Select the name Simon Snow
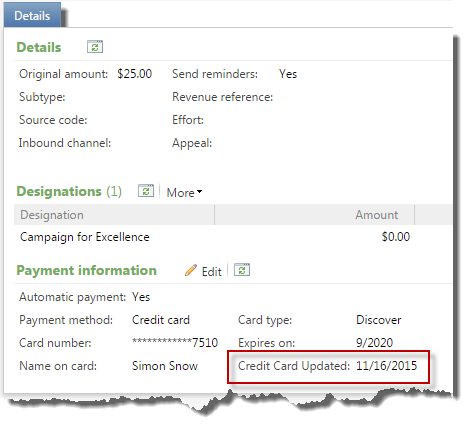469x433 pixels. tap(165, 366)
